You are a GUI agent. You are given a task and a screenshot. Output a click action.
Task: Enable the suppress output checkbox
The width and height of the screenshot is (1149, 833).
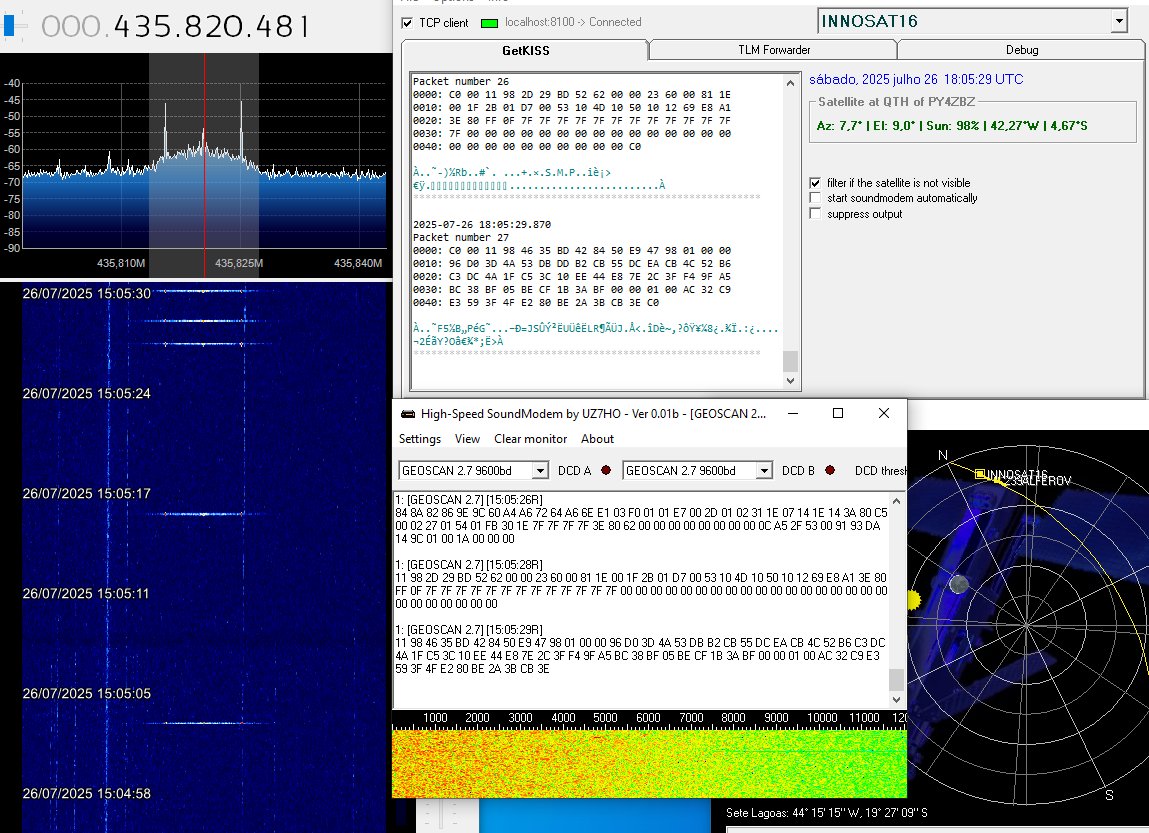pos(815,214)
